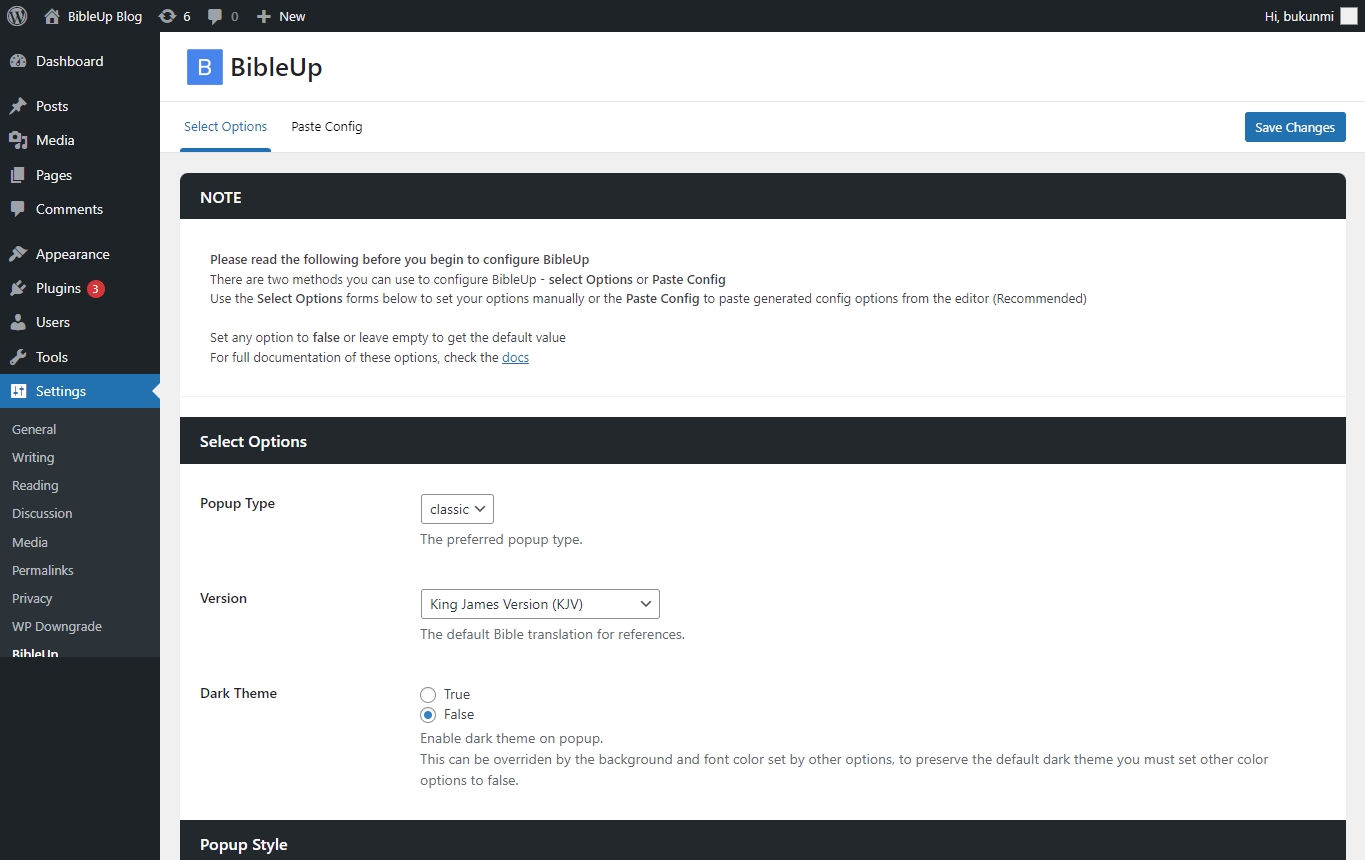Click the Dark Theme field label

pyautogui.click(x=238, y=693)
